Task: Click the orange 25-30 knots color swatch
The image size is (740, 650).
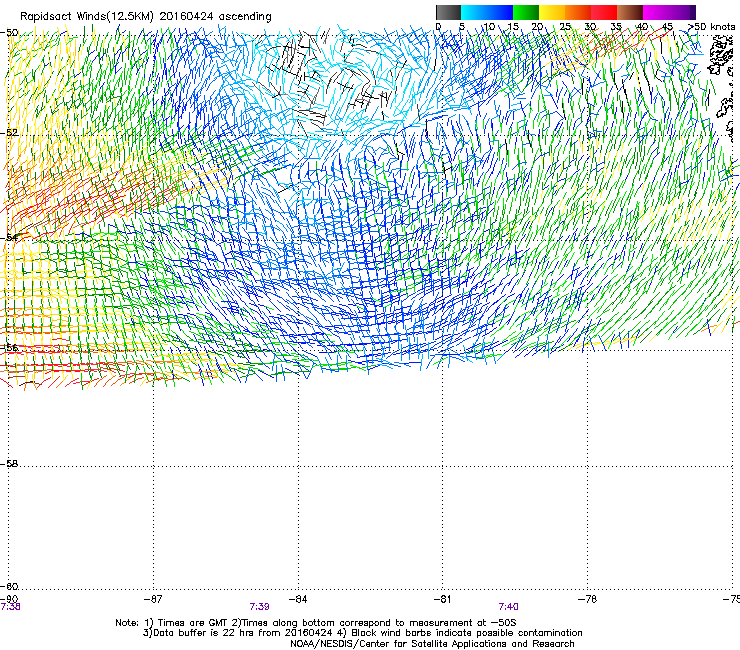Action: 578,12
